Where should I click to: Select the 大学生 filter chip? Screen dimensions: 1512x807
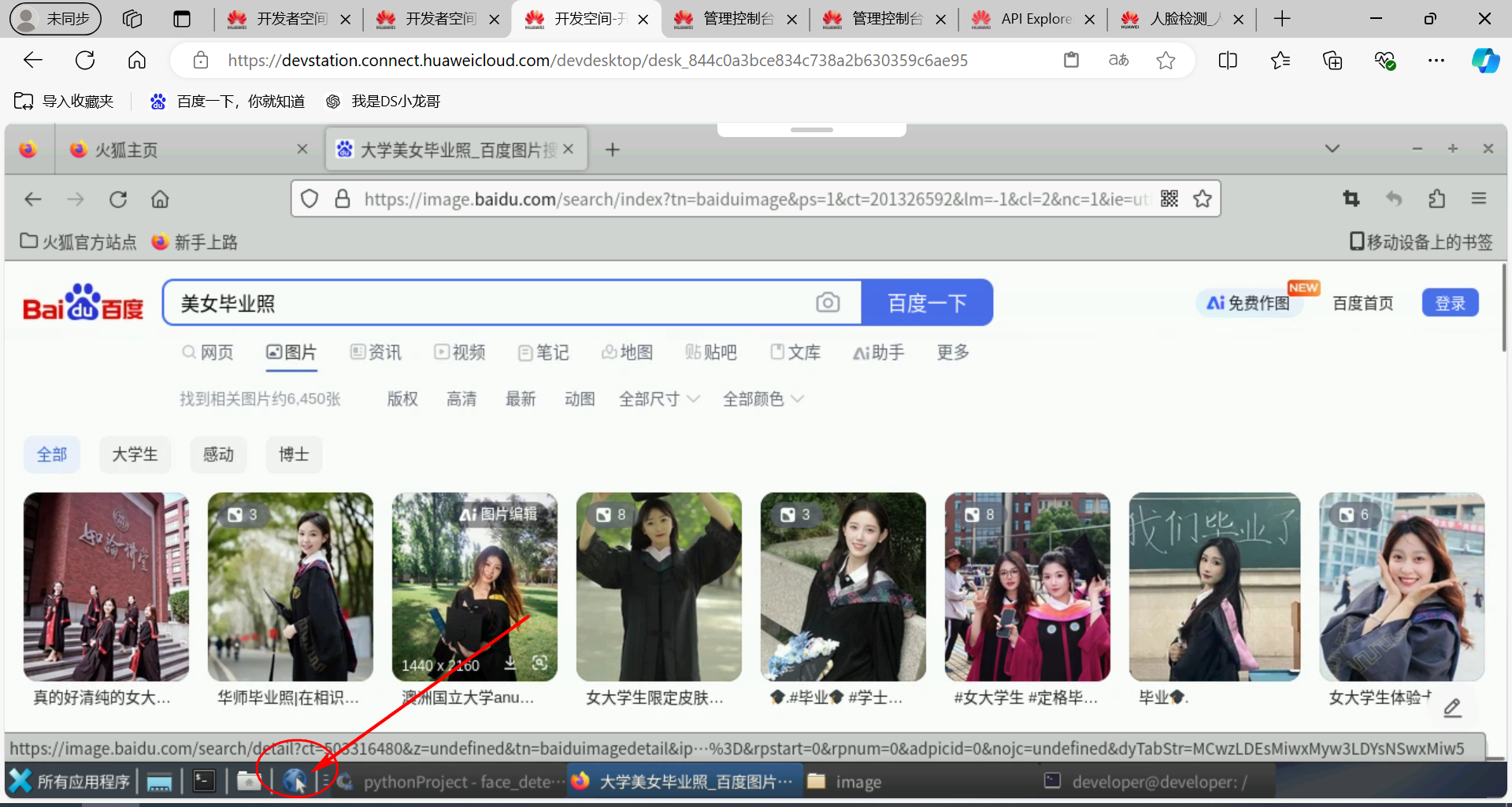(135, 454)
